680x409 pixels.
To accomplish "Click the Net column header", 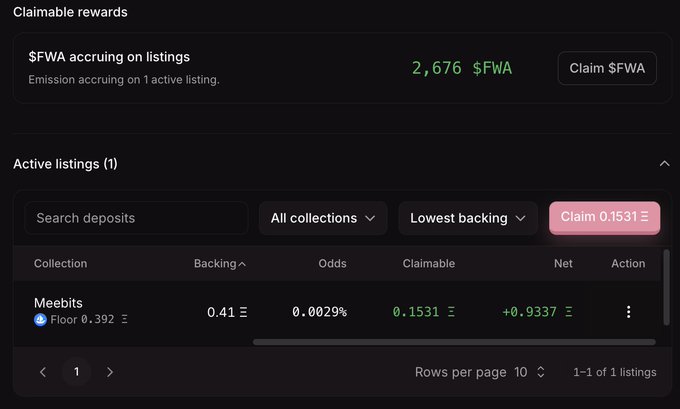I will point(563,263).
